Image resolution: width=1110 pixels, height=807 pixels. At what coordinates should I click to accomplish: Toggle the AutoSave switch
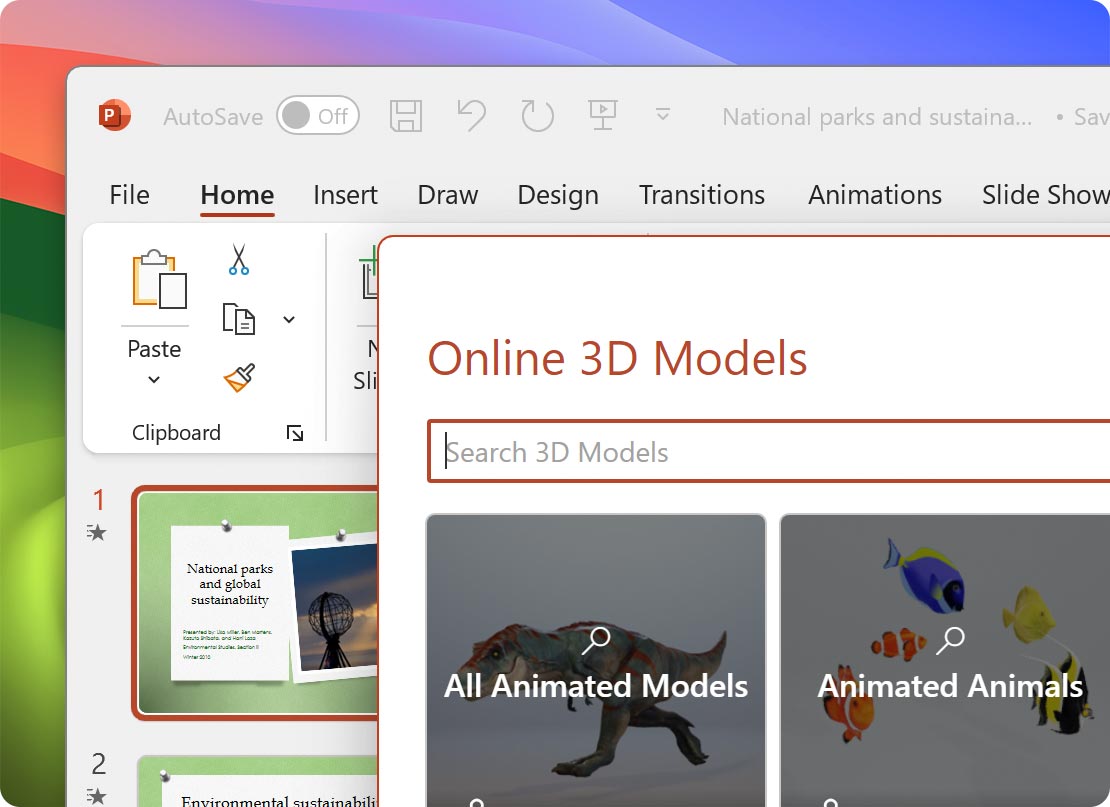point(317,116)
